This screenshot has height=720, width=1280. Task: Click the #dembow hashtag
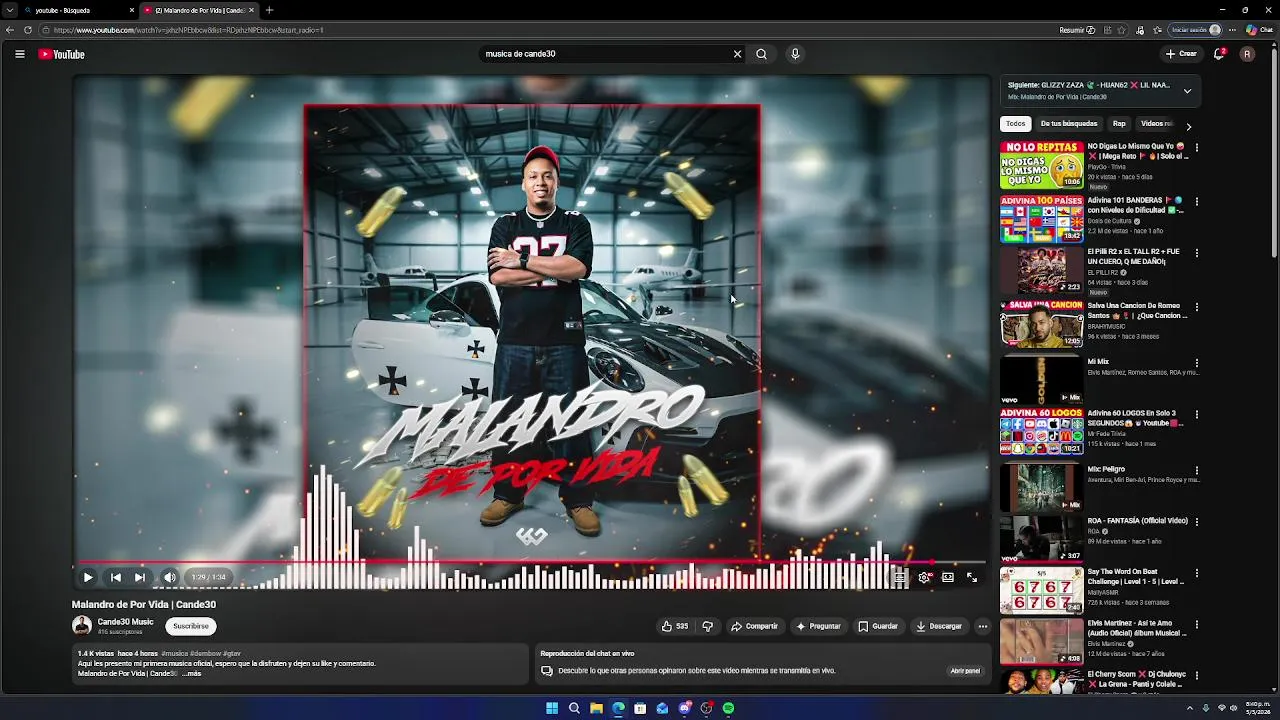(x=206, y=653)
